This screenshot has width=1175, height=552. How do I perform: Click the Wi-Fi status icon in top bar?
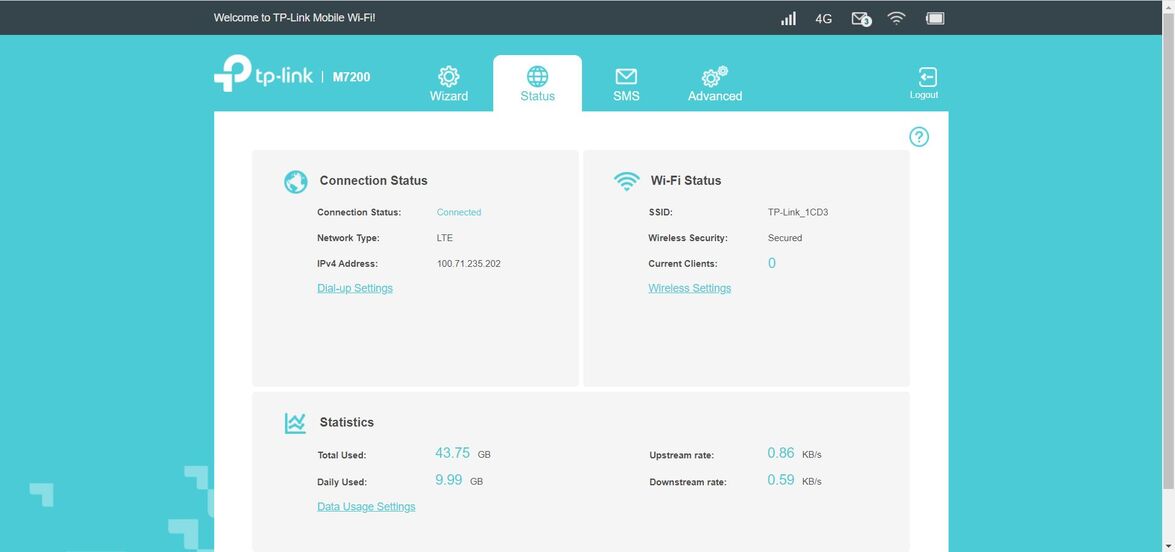pos(896,18)
